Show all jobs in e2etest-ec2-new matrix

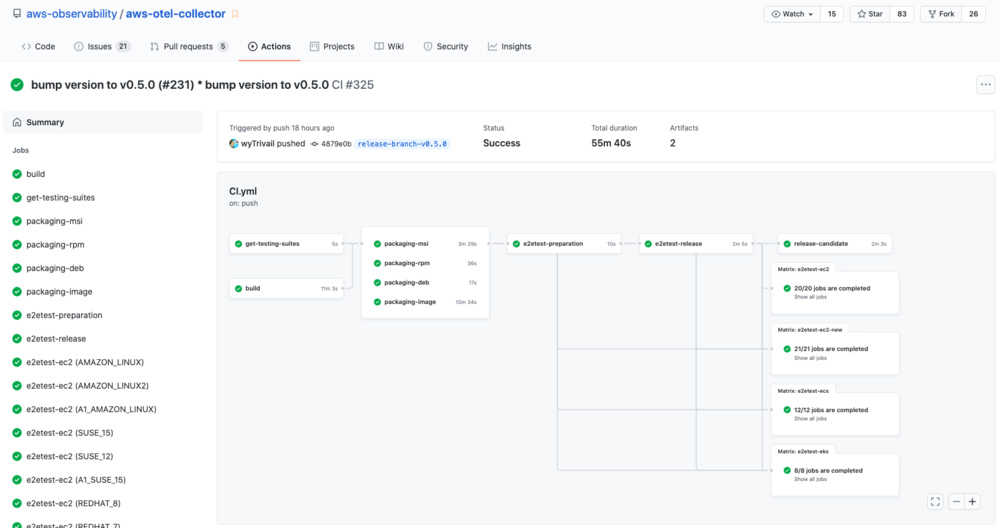click(x=810, y=358)
